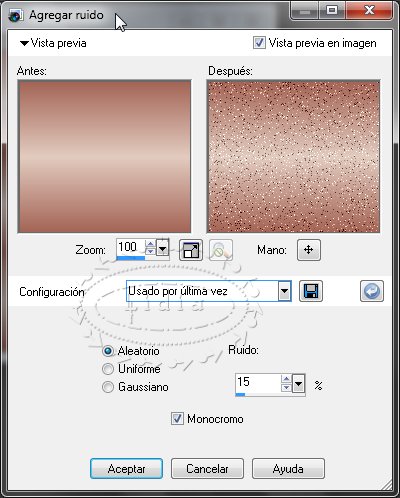Disable the Monocromo checkbox
The height and width of the screenshot is (498, 400).
click(177, 419)
